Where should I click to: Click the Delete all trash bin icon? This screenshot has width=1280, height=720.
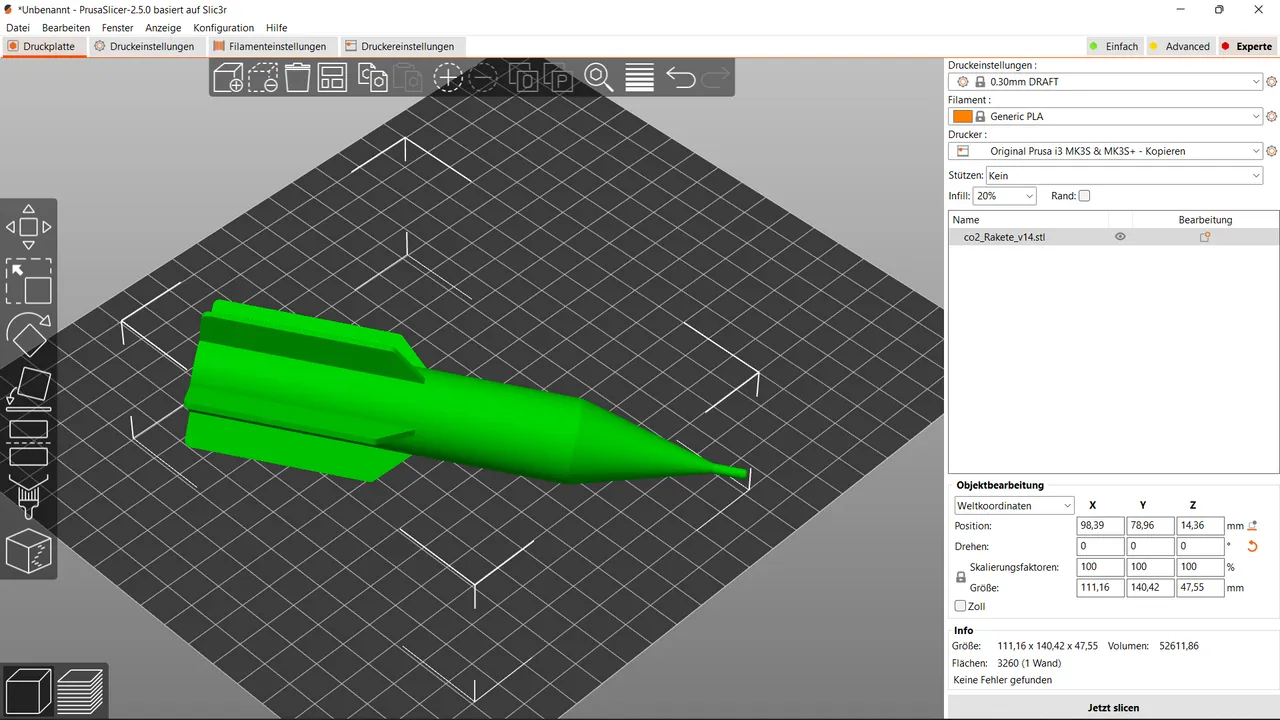tap(297, 77)
